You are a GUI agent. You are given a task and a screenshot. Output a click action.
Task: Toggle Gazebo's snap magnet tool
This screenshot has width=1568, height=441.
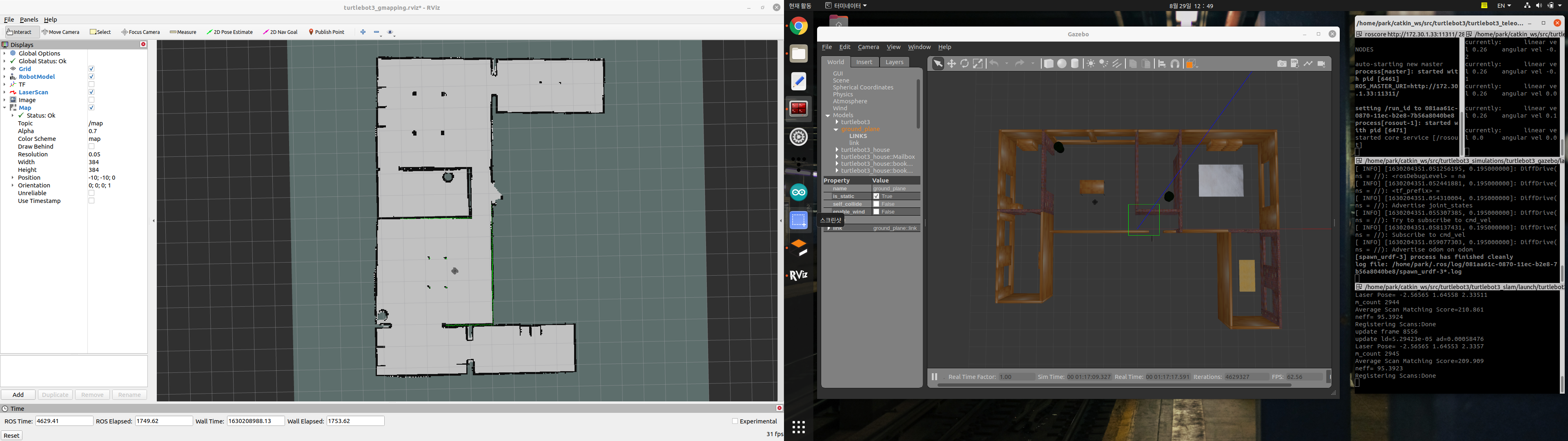[x=1176, y=64]
